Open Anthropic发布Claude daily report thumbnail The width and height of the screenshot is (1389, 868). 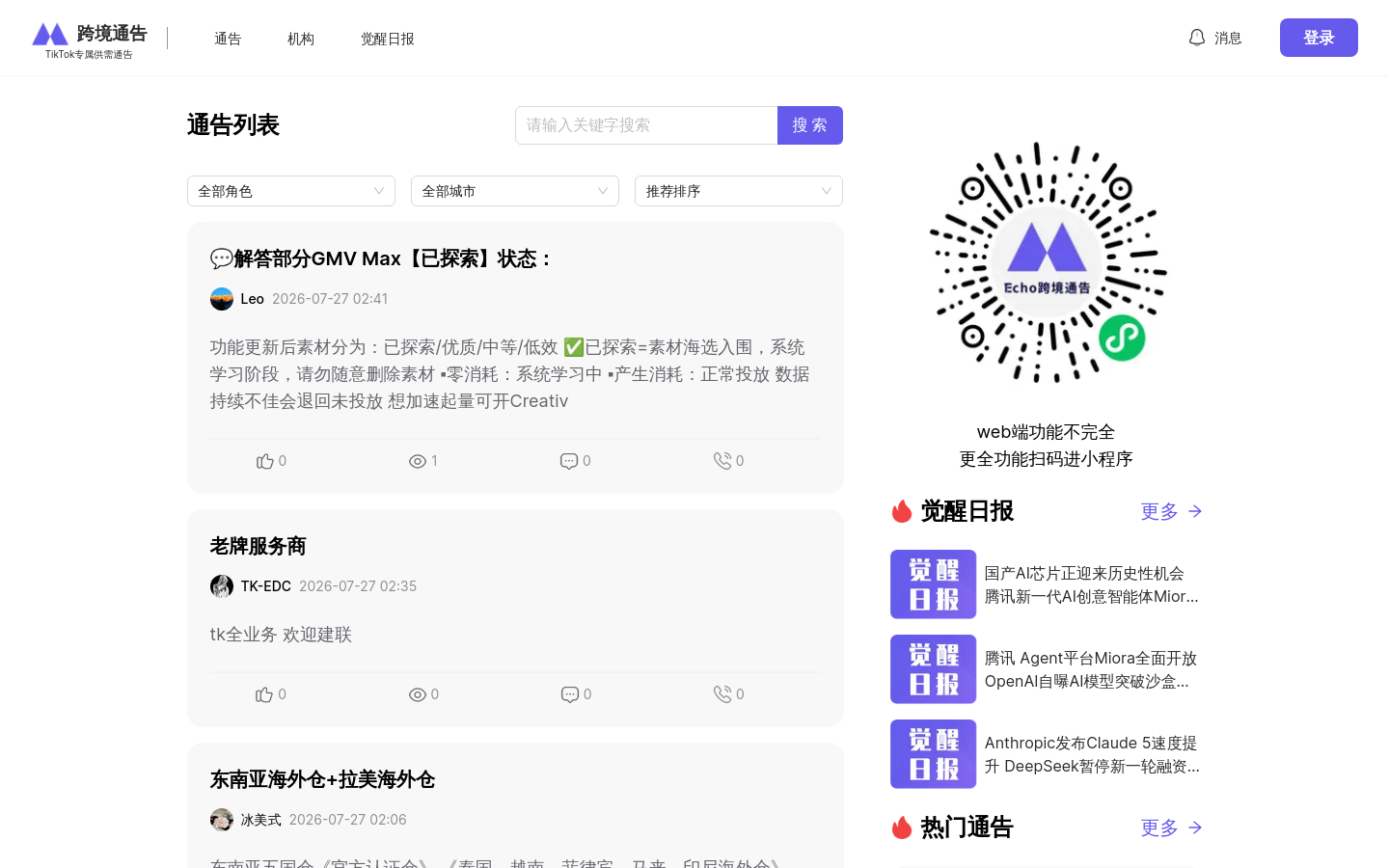pyautogui.click(x=933, y=754)
